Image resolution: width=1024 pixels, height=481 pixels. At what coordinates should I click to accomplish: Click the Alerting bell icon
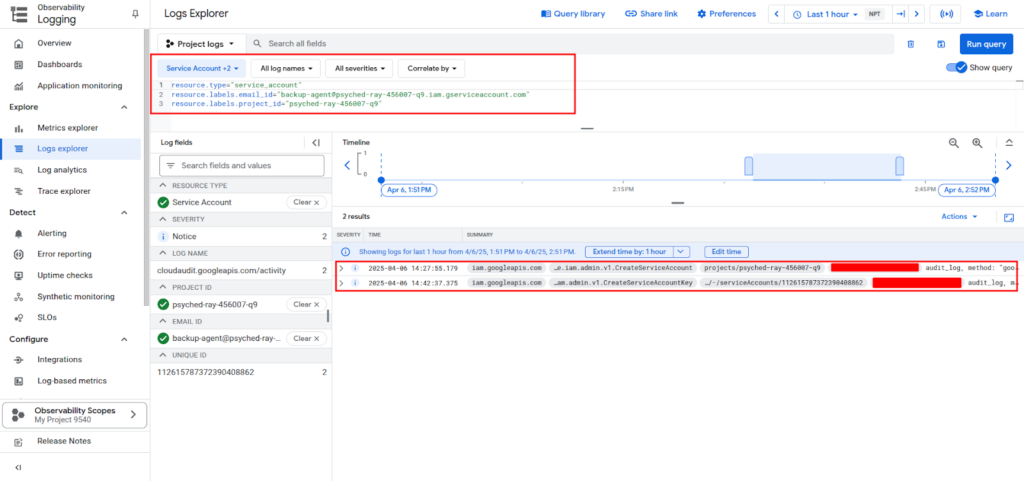pyautogui.click(x=19, y=233)
